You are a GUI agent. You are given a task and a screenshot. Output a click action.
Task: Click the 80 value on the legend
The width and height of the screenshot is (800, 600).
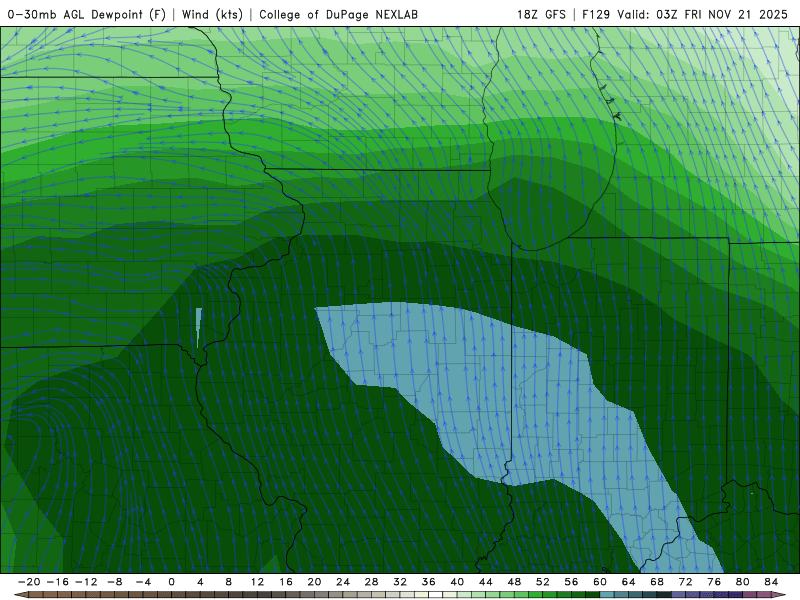coord(743,582)
